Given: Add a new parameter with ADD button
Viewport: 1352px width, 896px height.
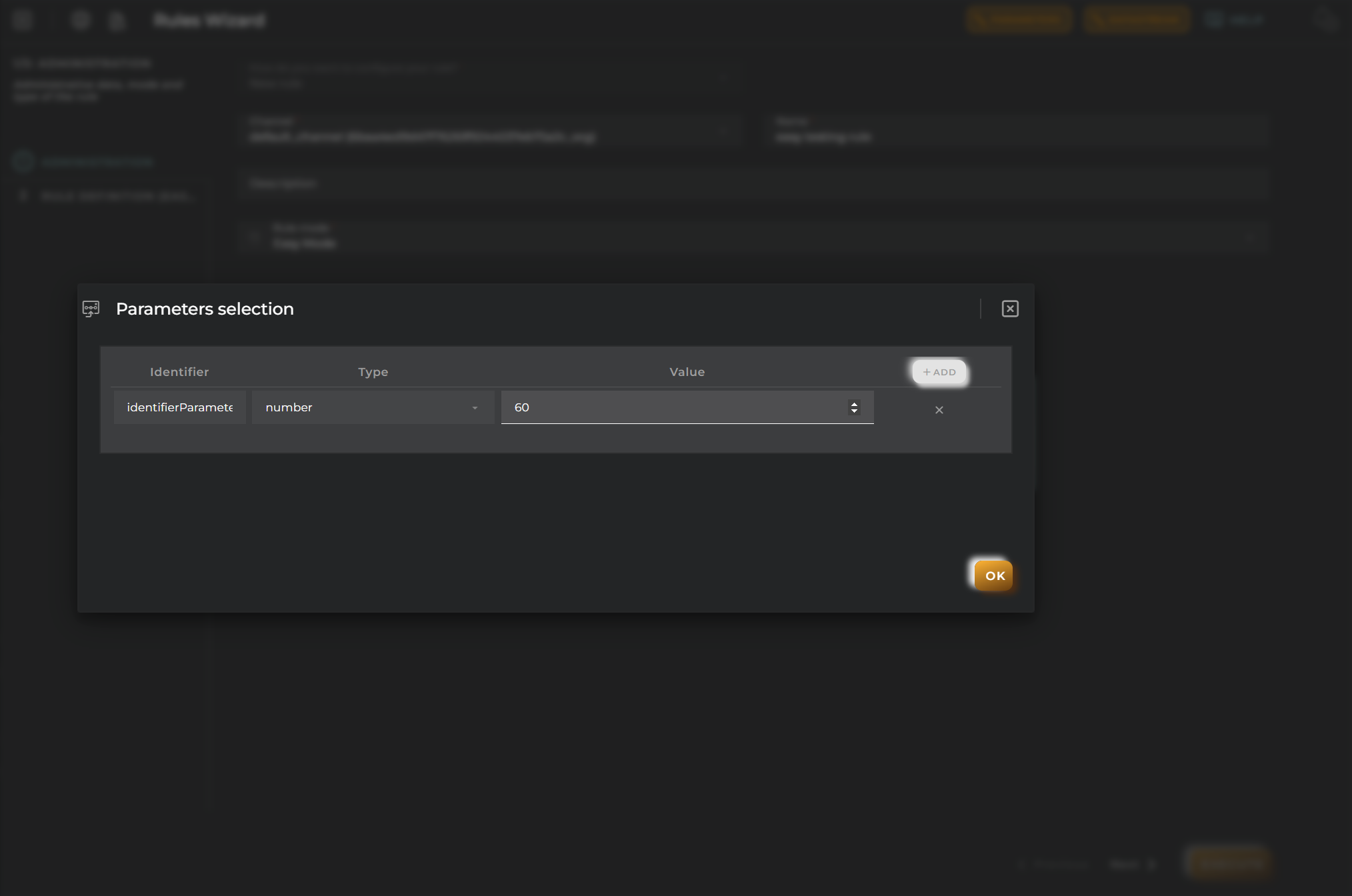Looking at the screenshot, I should click(939, 372).
